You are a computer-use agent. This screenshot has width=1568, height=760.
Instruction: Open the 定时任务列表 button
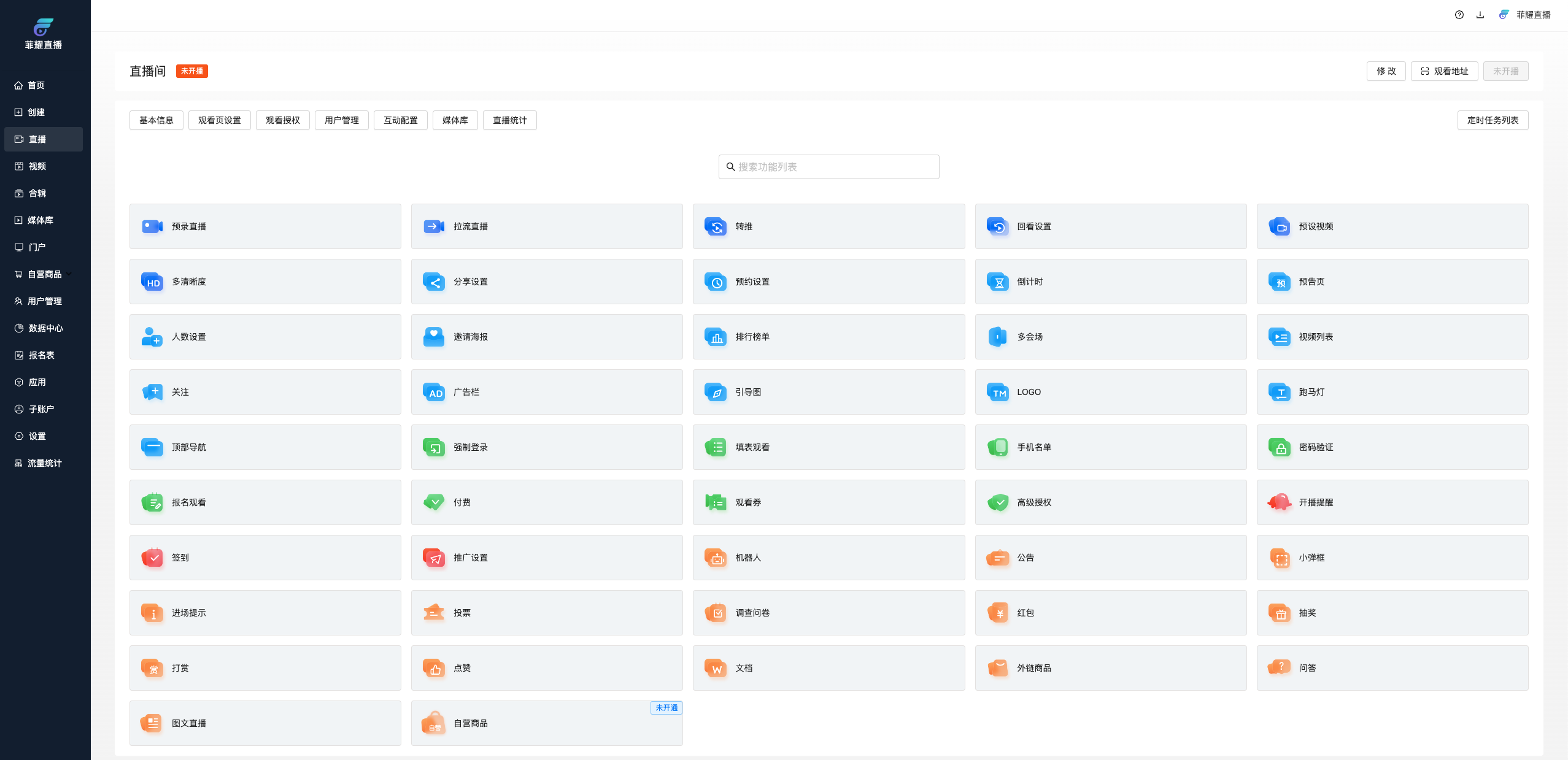[1492, 120]
